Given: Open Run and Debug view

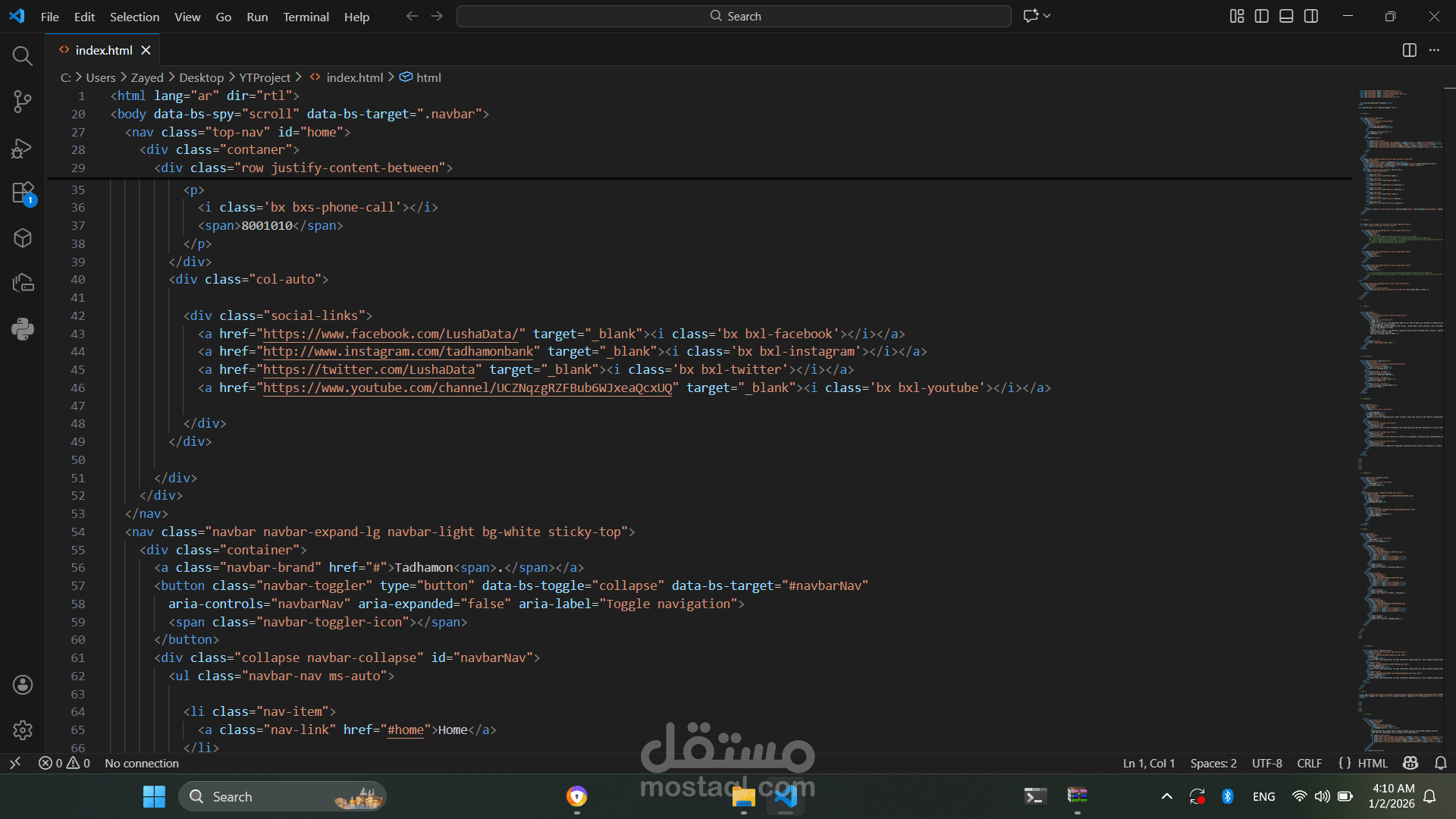Looking at the screenshot, I should coord(23,148).
